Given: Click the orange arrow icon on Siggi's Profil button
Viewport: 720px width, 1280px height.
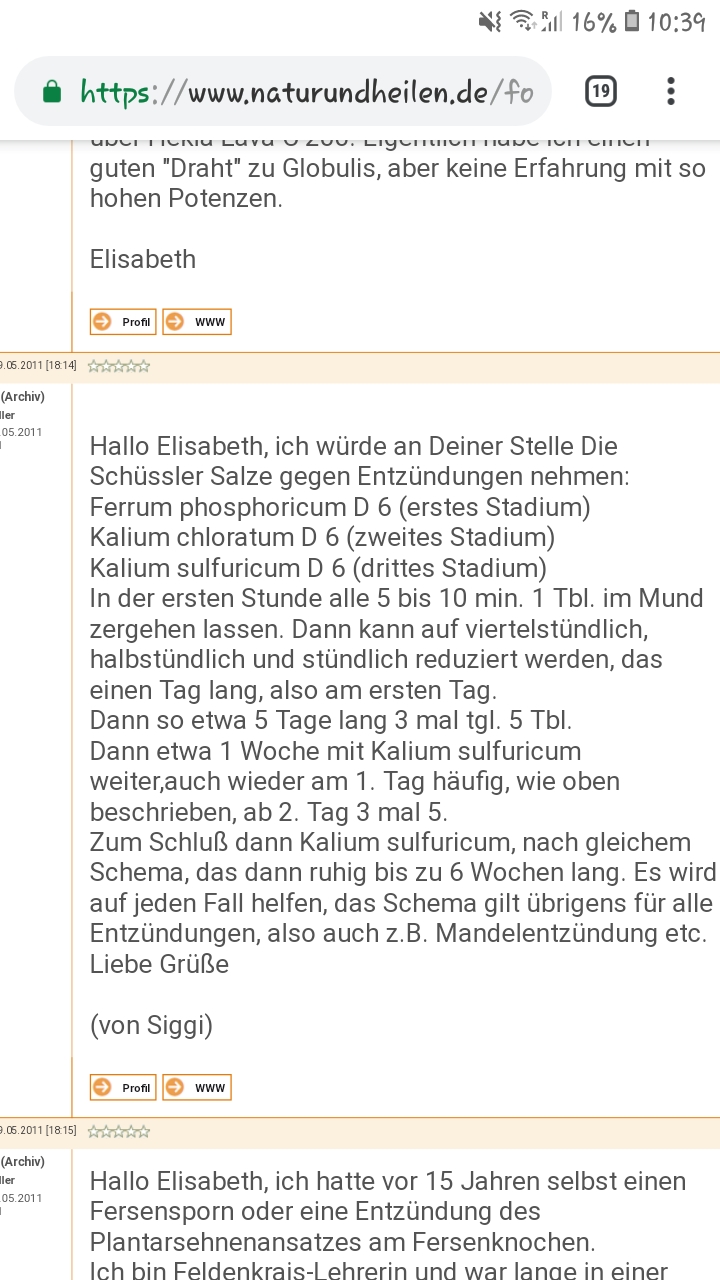Looking at the screenshot, I should click(x=102, y=1087).
